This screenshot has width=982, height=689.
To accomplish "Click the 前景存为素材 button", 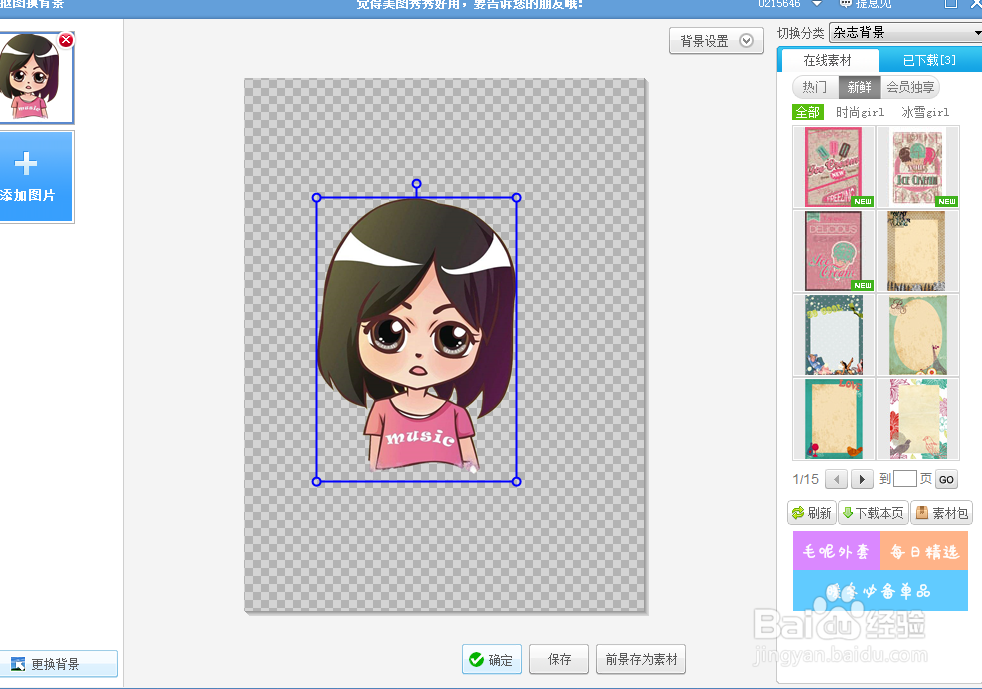I will [641, 659].
